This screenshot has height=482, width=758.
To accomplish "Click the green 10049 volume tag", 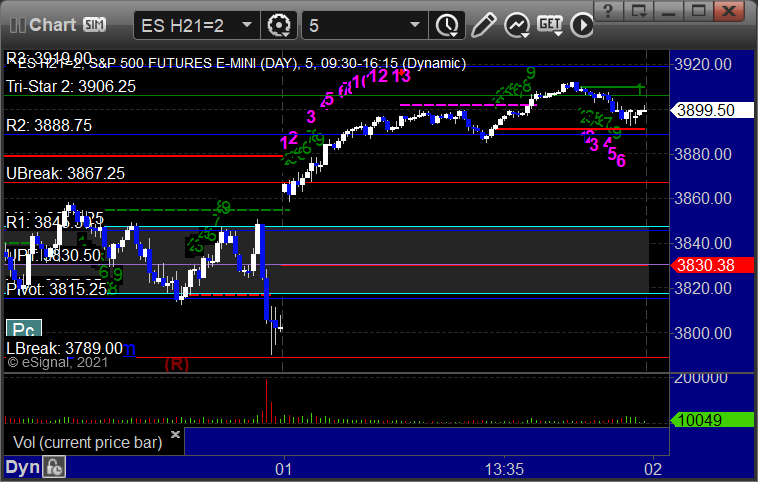I will [712, 420].
